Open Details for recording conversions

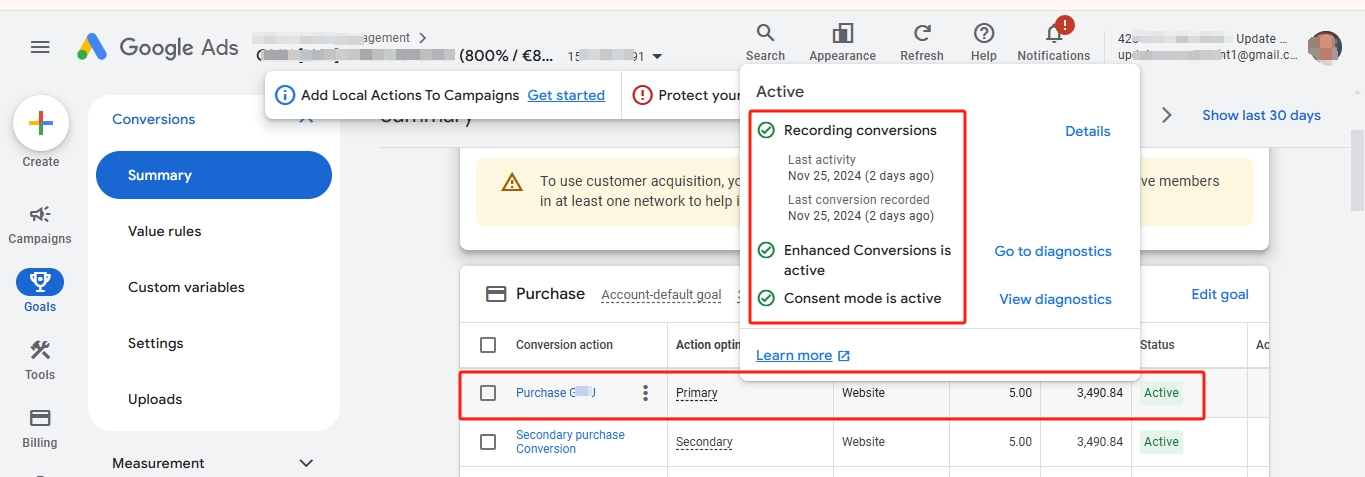coord(1088,131)
